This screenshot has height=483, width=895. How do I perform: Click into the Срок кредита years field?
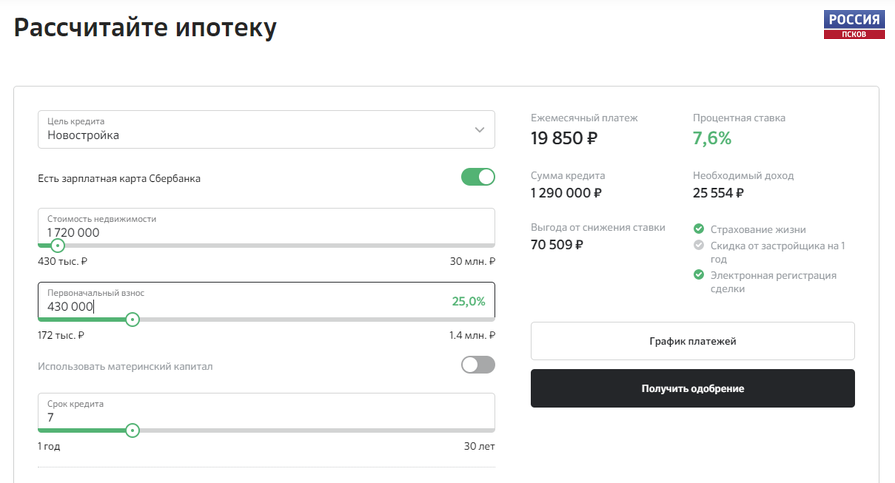pos(266,411)
